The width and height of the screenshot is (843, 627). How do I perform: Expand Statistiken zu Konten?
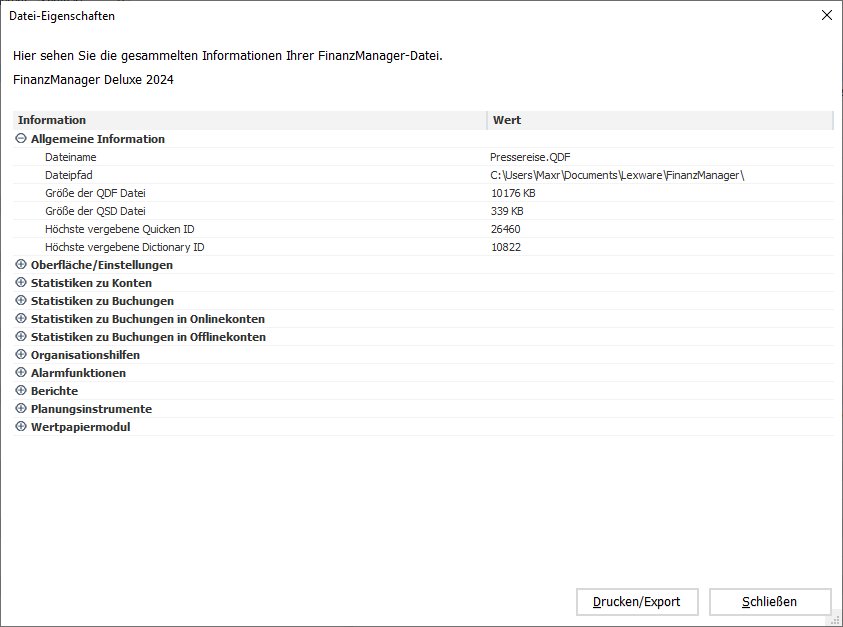[x=22, y=283]
